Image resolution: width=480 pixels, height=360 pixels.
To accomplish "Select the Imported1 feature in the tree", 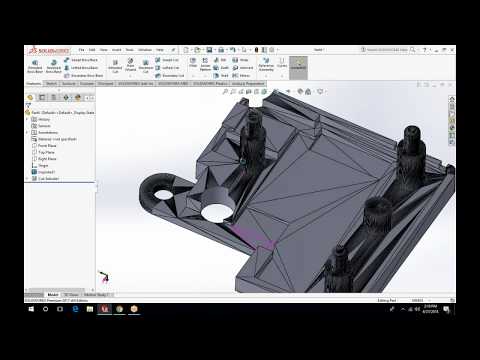I will tap(43, 172).
